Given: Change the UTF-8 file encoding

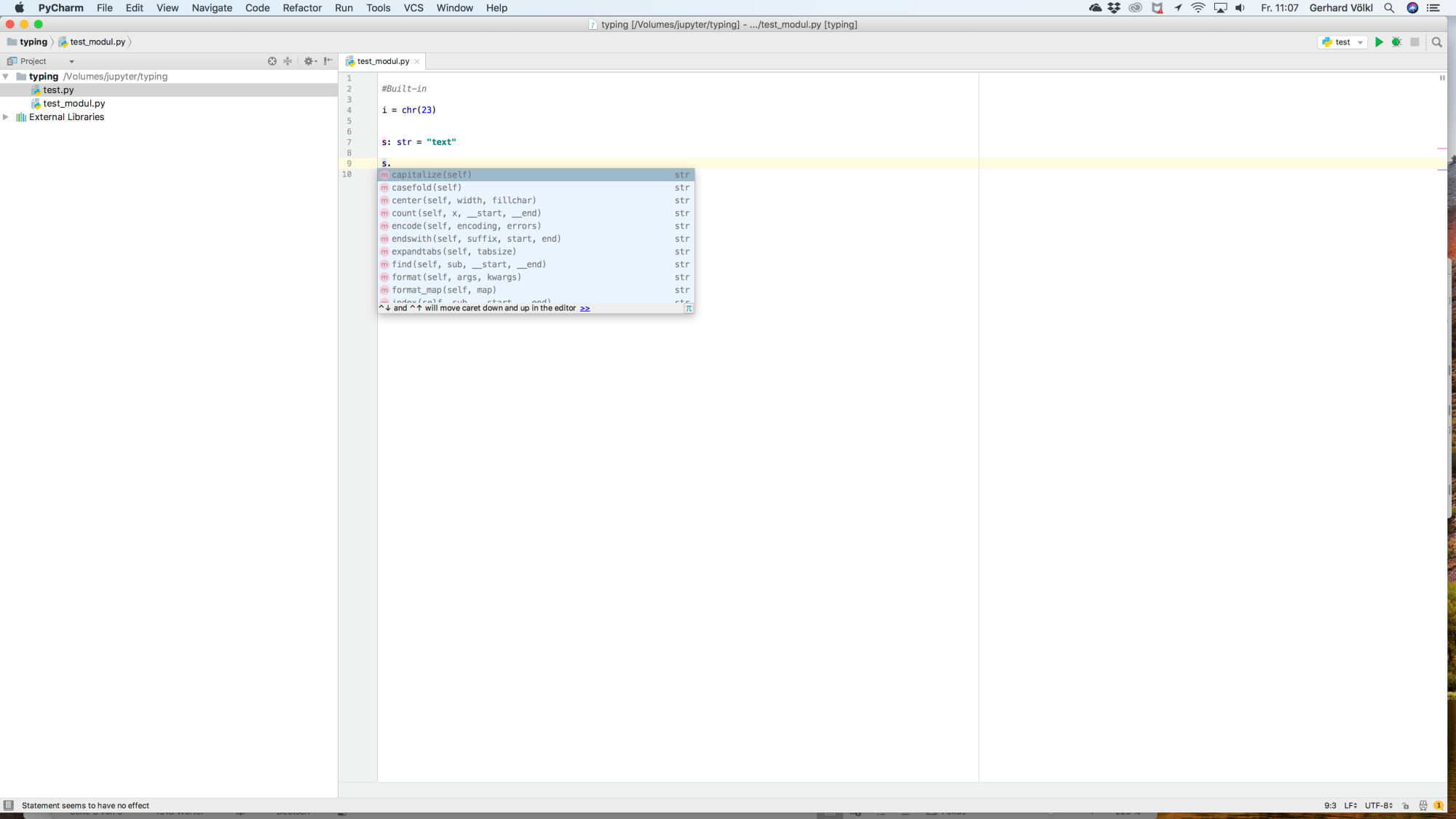Looking at the screenshot, I should click(1378, 805).
